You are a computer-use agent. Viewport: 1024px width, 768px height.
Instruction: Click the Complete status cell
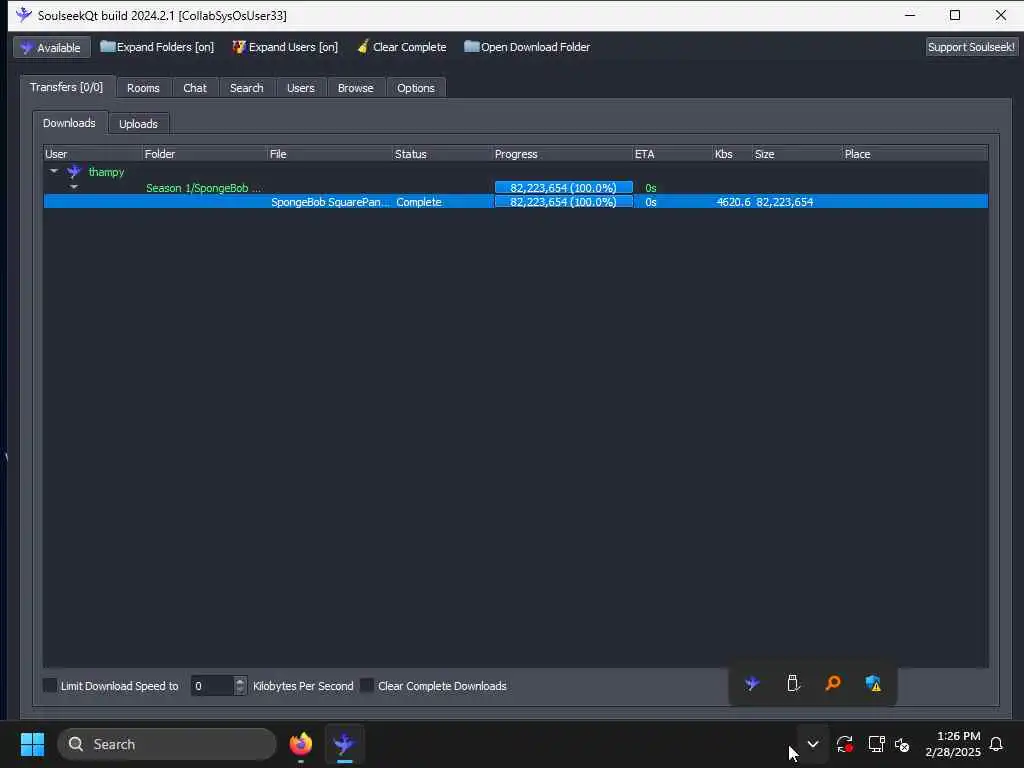(419, 202)
